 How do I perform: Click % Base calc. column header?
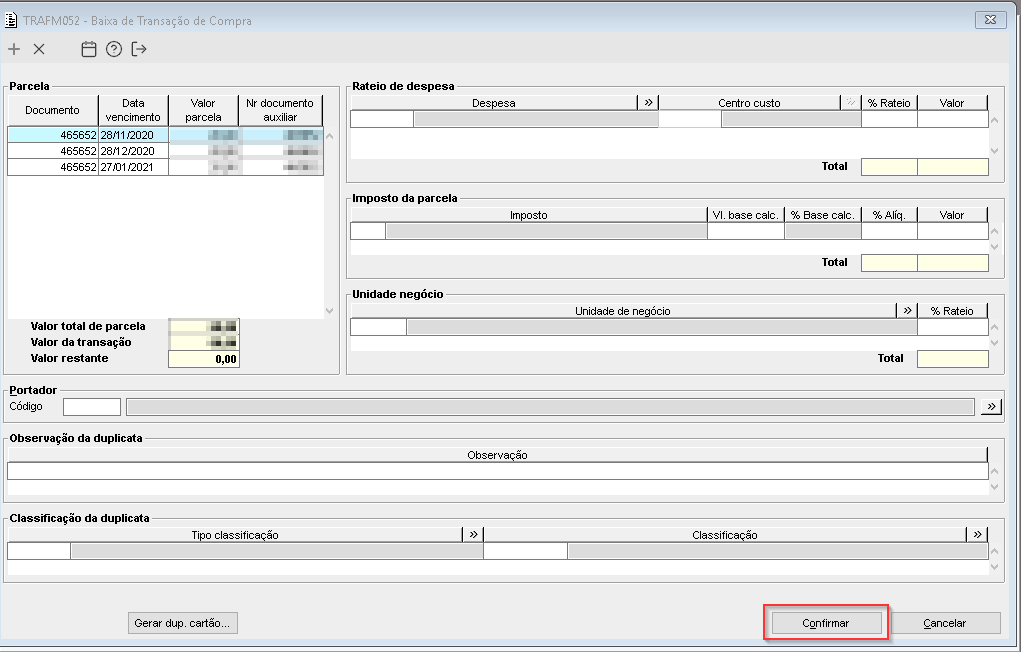[x=823, y=215]
